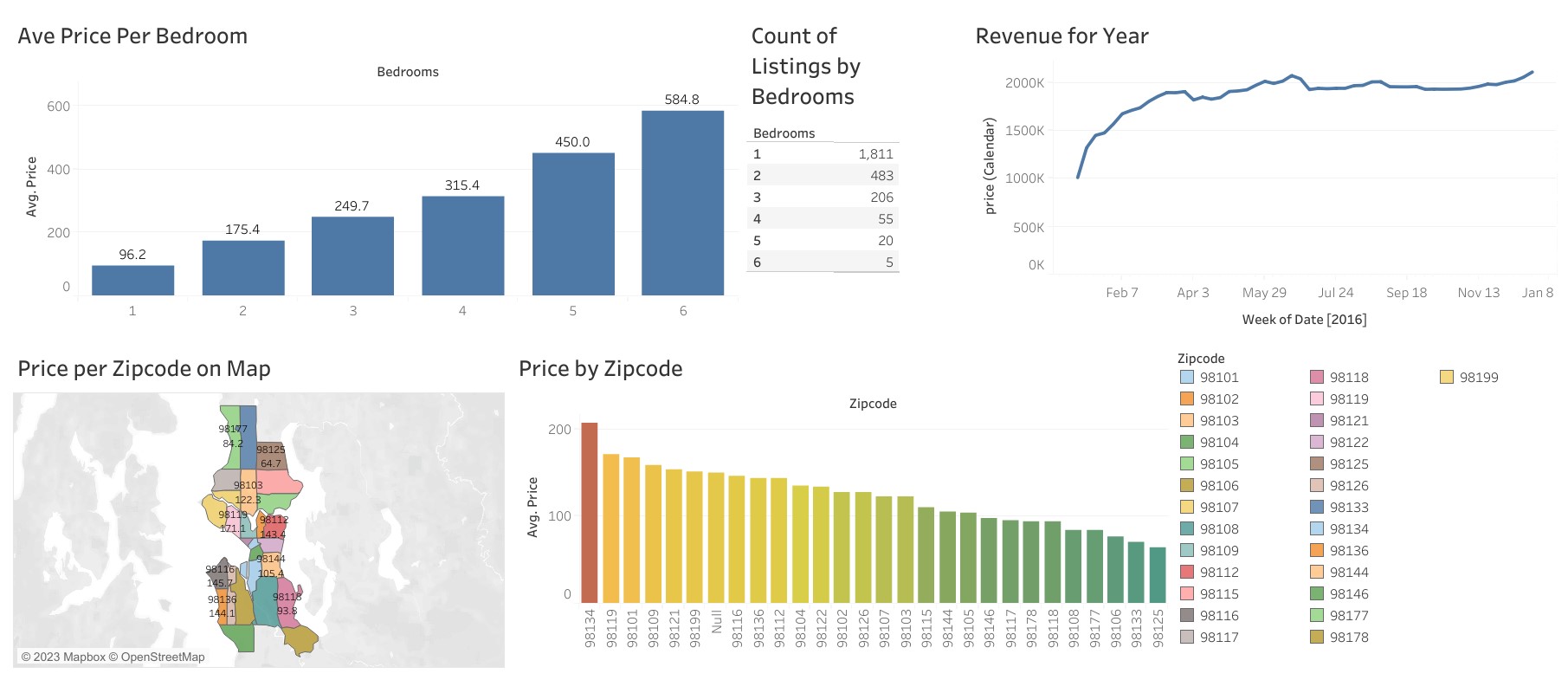Viewport: 1568px width, 680px height.
Task: Click the 98144 region on the map
Action: pos(271,566)
